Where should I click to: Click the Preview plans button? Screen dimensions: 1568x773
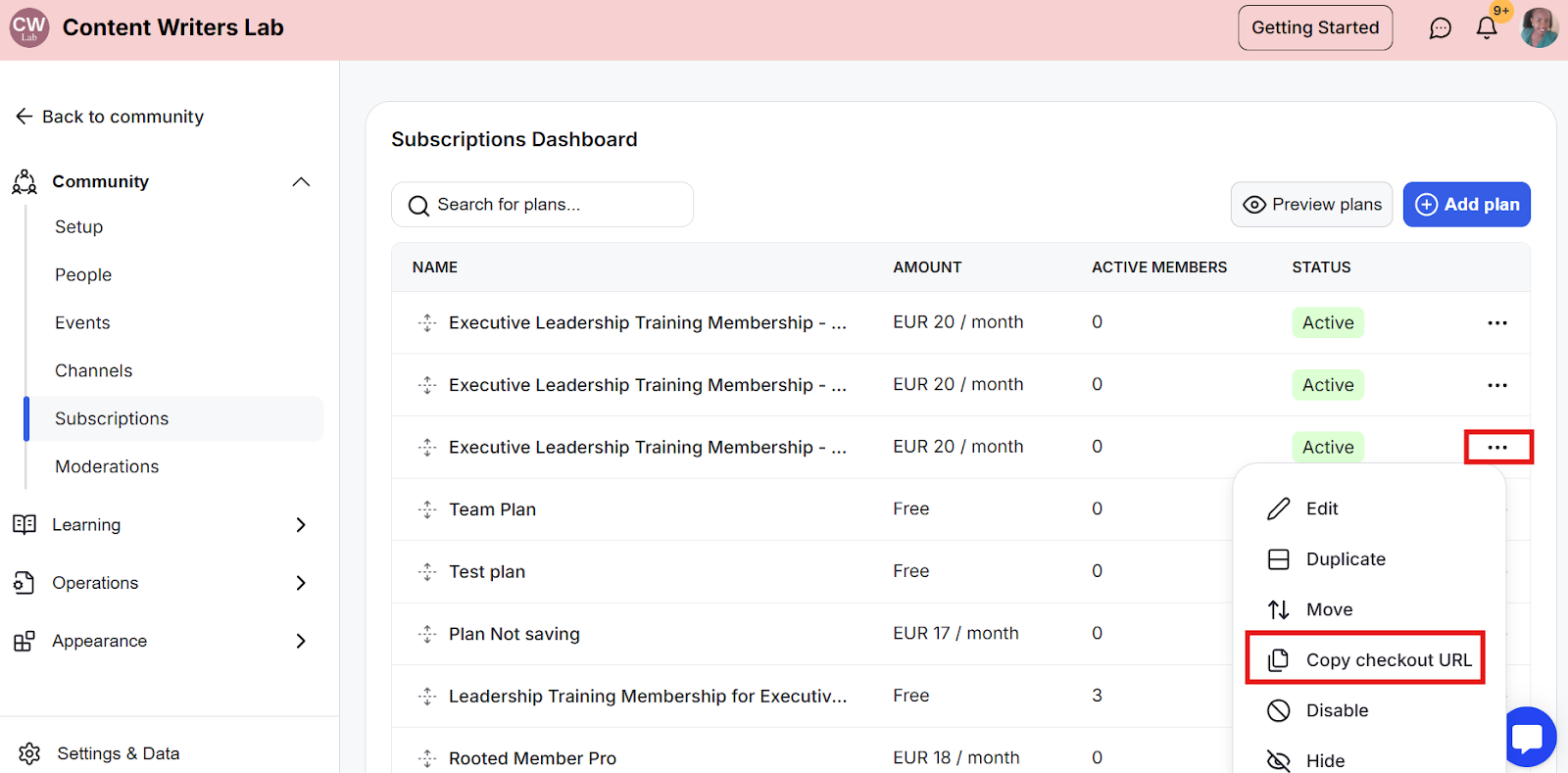point(1311,205)
